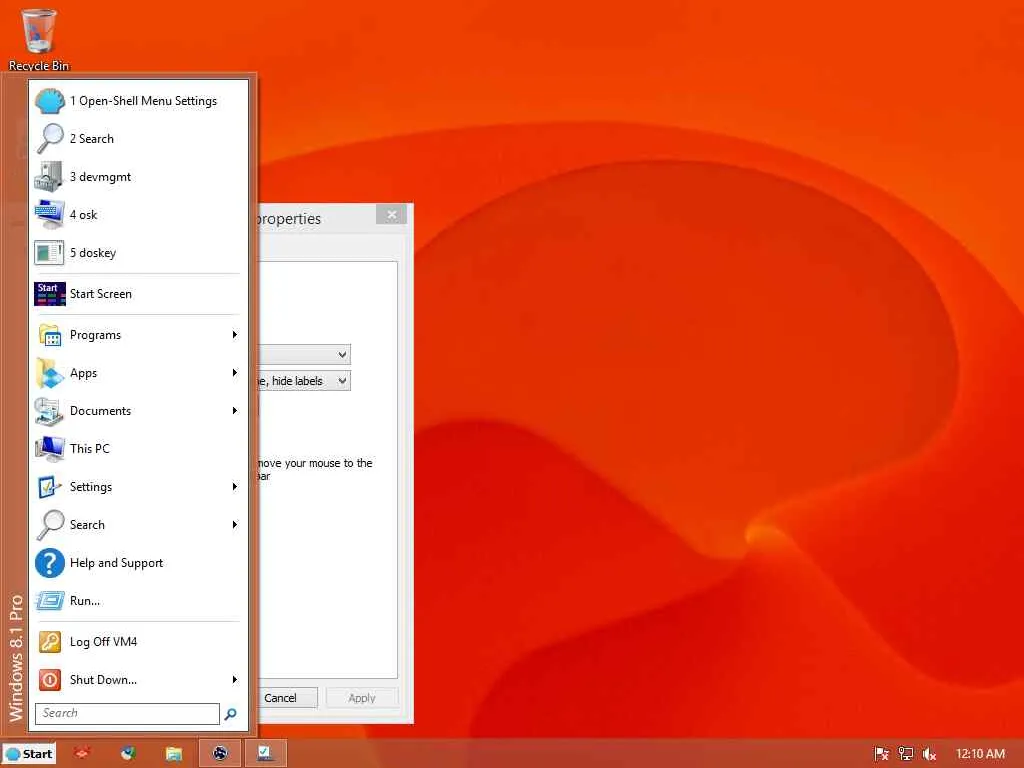Launch the '2 Search' recent item
The height and width of the screenshot is (768, 1024).
(x=138, y=138)
